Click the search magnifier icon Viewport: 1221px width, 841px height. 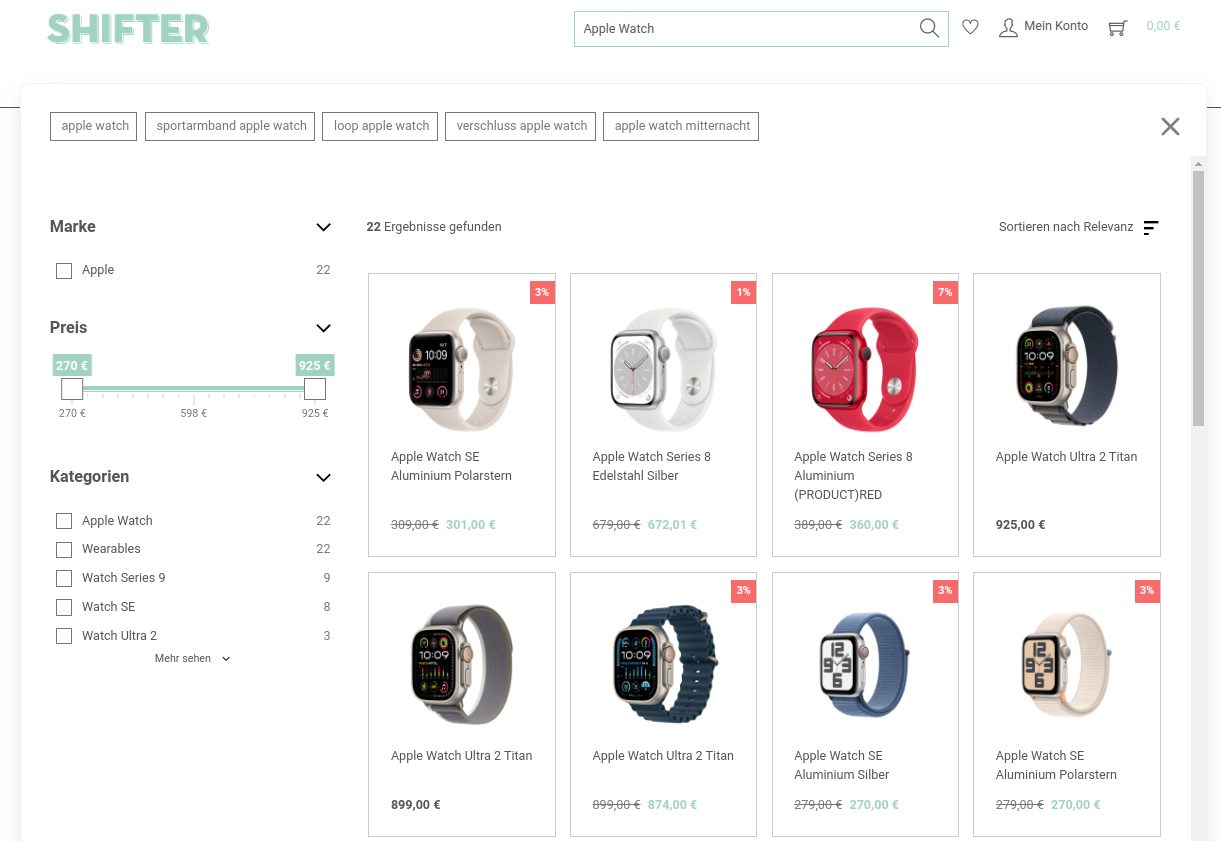point(929,28)
